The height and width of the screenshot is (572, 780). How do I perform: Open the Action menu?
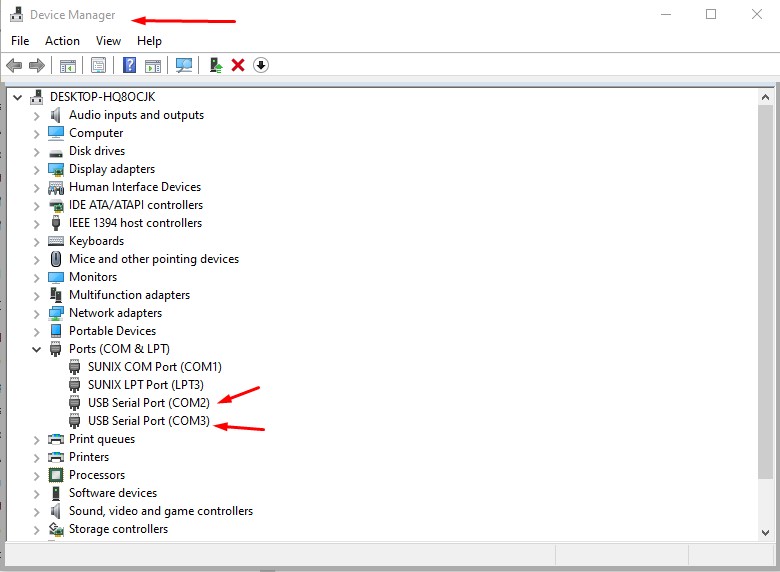click(62, 41)
